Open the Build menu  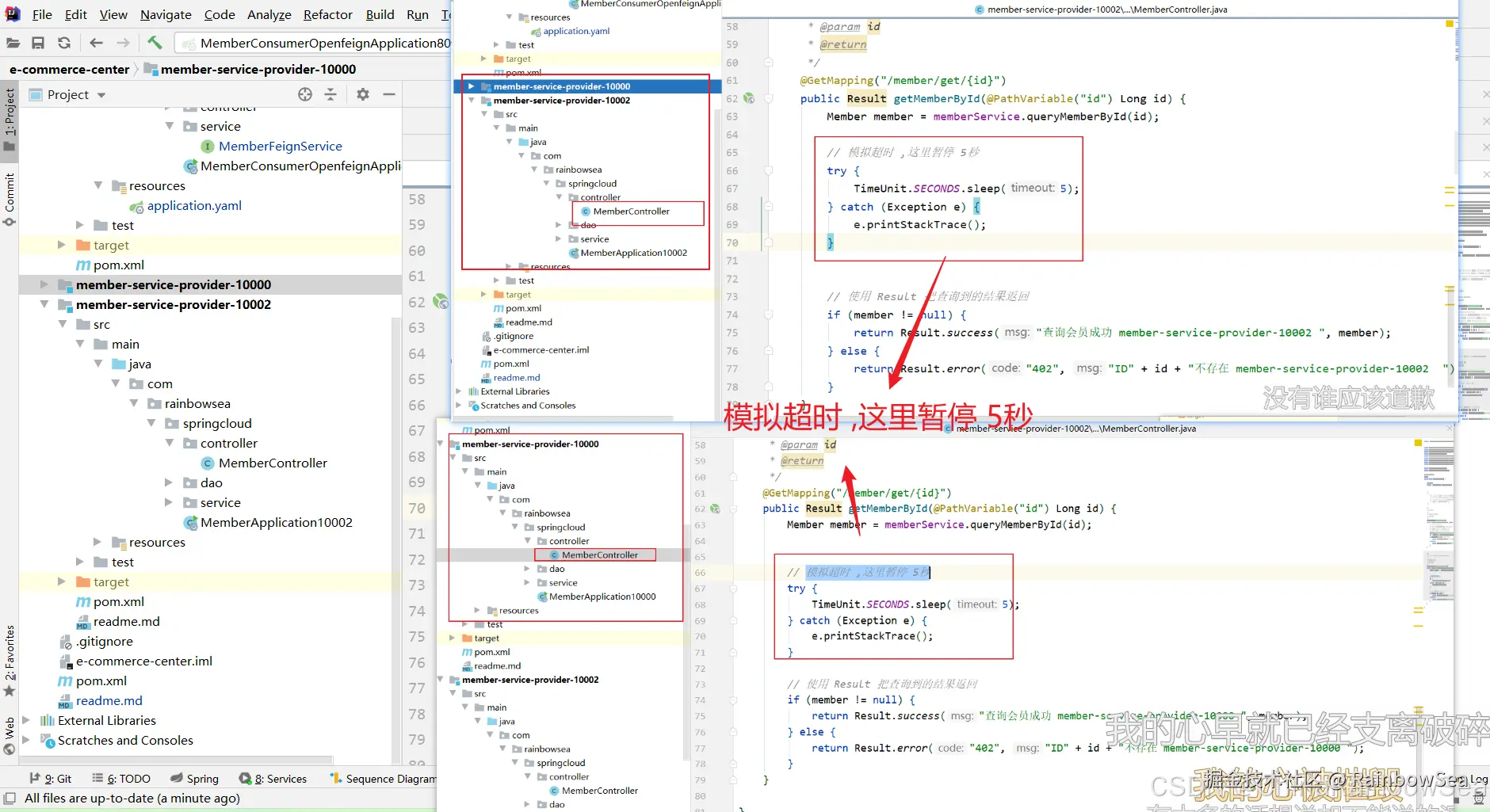pyautogui.click(x=380, y=14)
